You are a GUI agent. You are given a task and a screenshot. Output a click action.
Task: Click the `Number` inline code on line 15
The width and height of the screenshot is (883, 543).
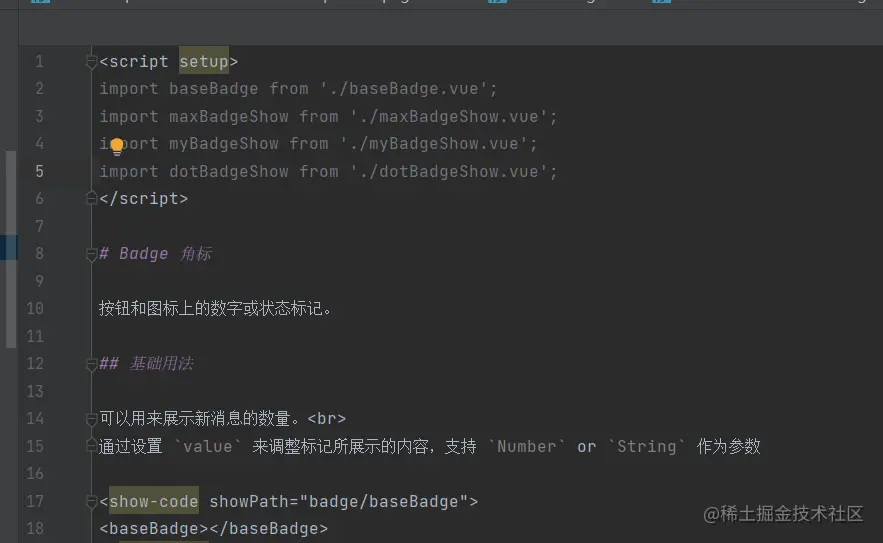click(527, 446)
